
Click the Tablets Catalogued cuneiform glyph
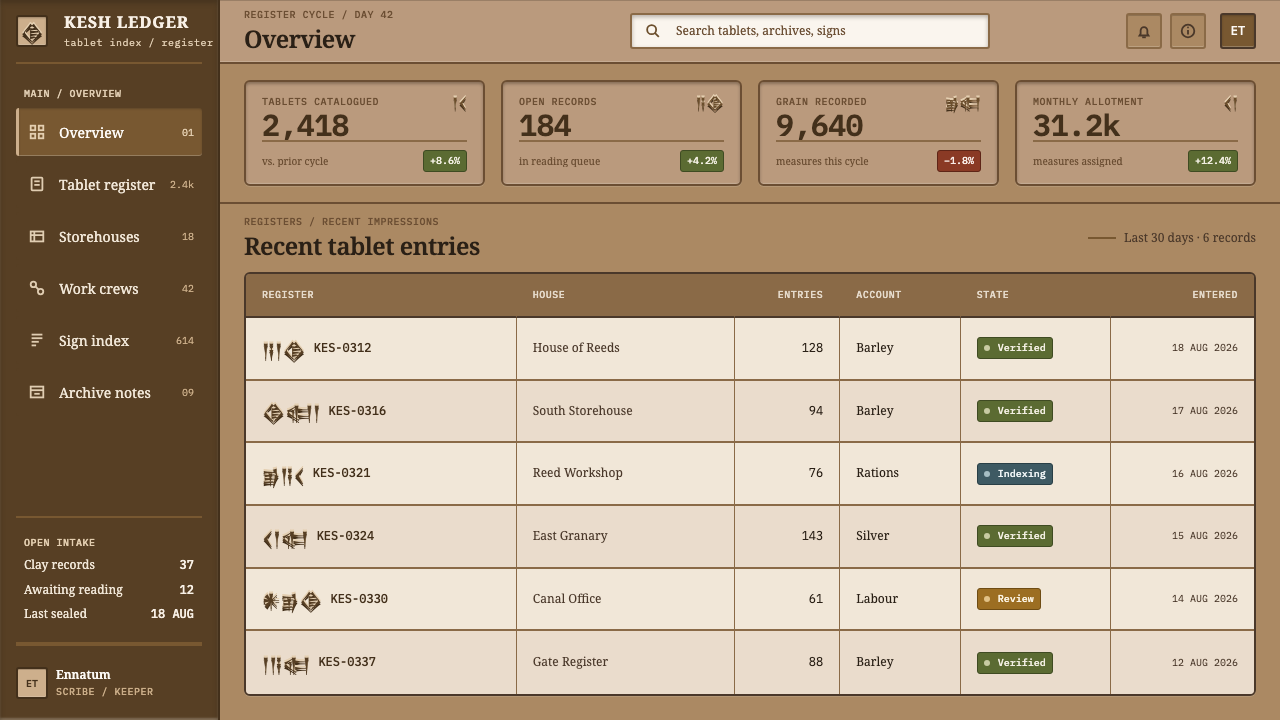pyautogui.click(x=459, y=103)
